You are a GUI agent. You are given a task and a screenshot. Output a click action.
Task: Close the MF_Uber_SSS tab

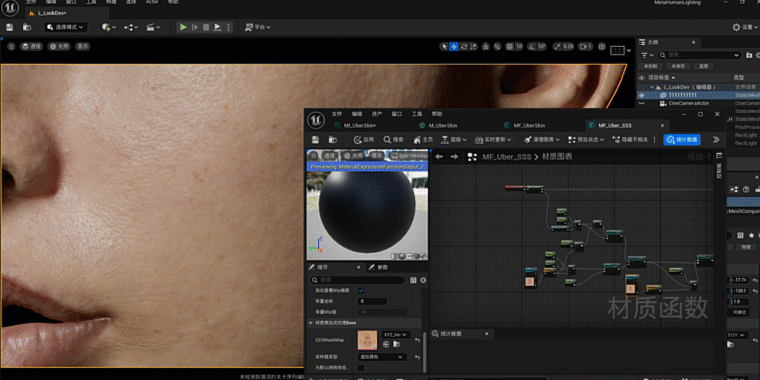click(662, 126)
